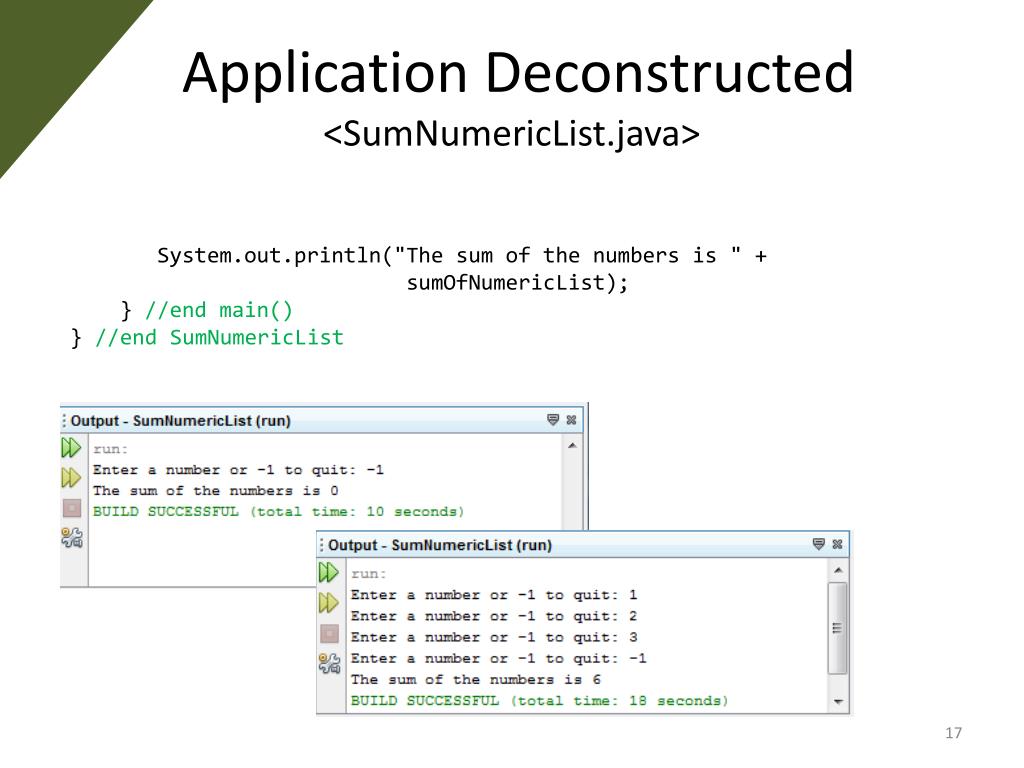Click the '<SumNumericList.java>' subtitle
The height and width of the screenshot is (768, 1024).
[x=511, y=134]
